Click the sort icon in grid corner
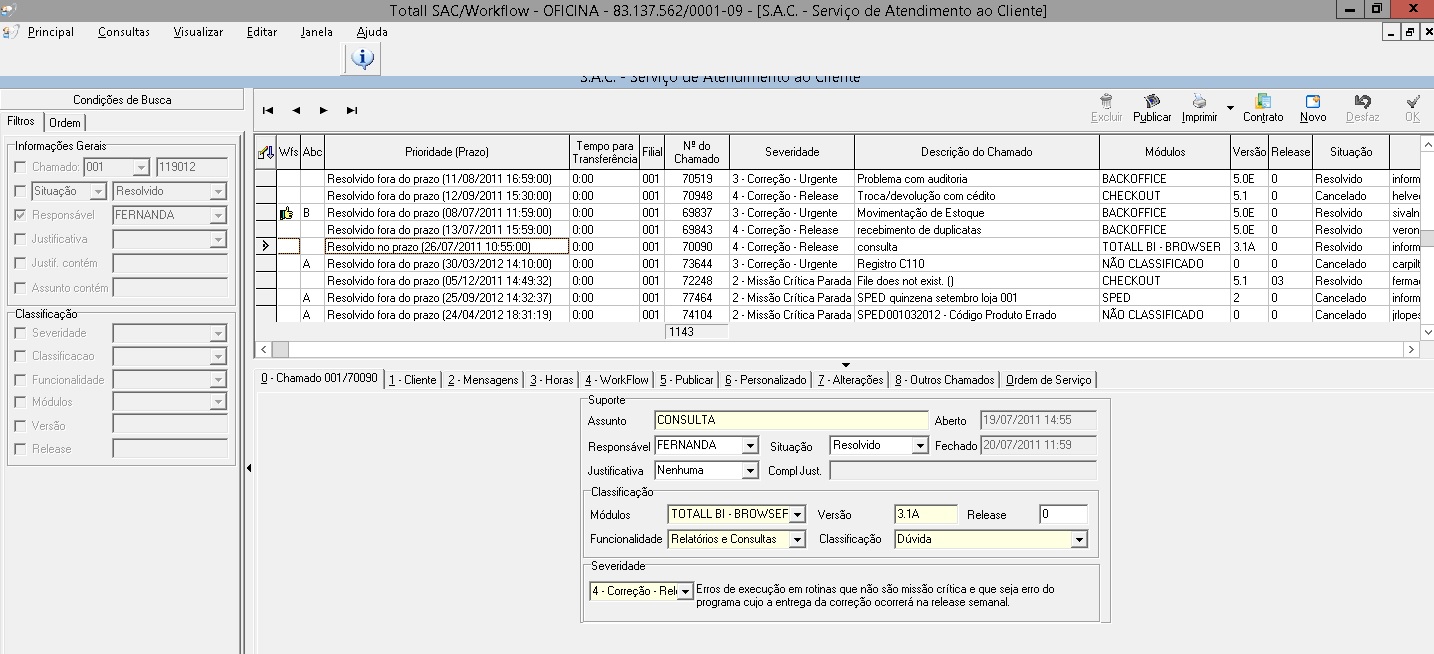1434x654 pixels. coord(265,152)
